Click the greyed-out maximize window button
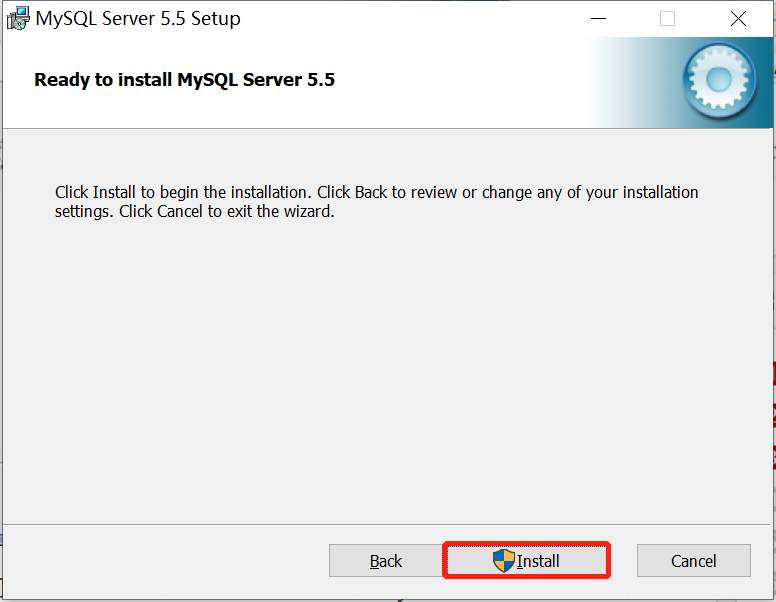The height and width of the screenshot is (602, 776). [667, 18]
